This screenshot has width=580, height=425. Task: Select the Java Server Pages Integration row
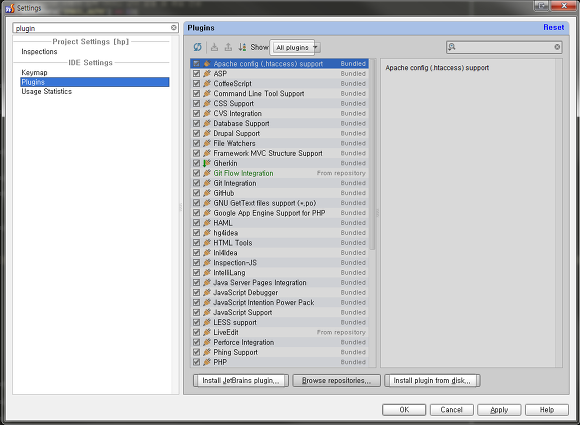coord(280,283)
